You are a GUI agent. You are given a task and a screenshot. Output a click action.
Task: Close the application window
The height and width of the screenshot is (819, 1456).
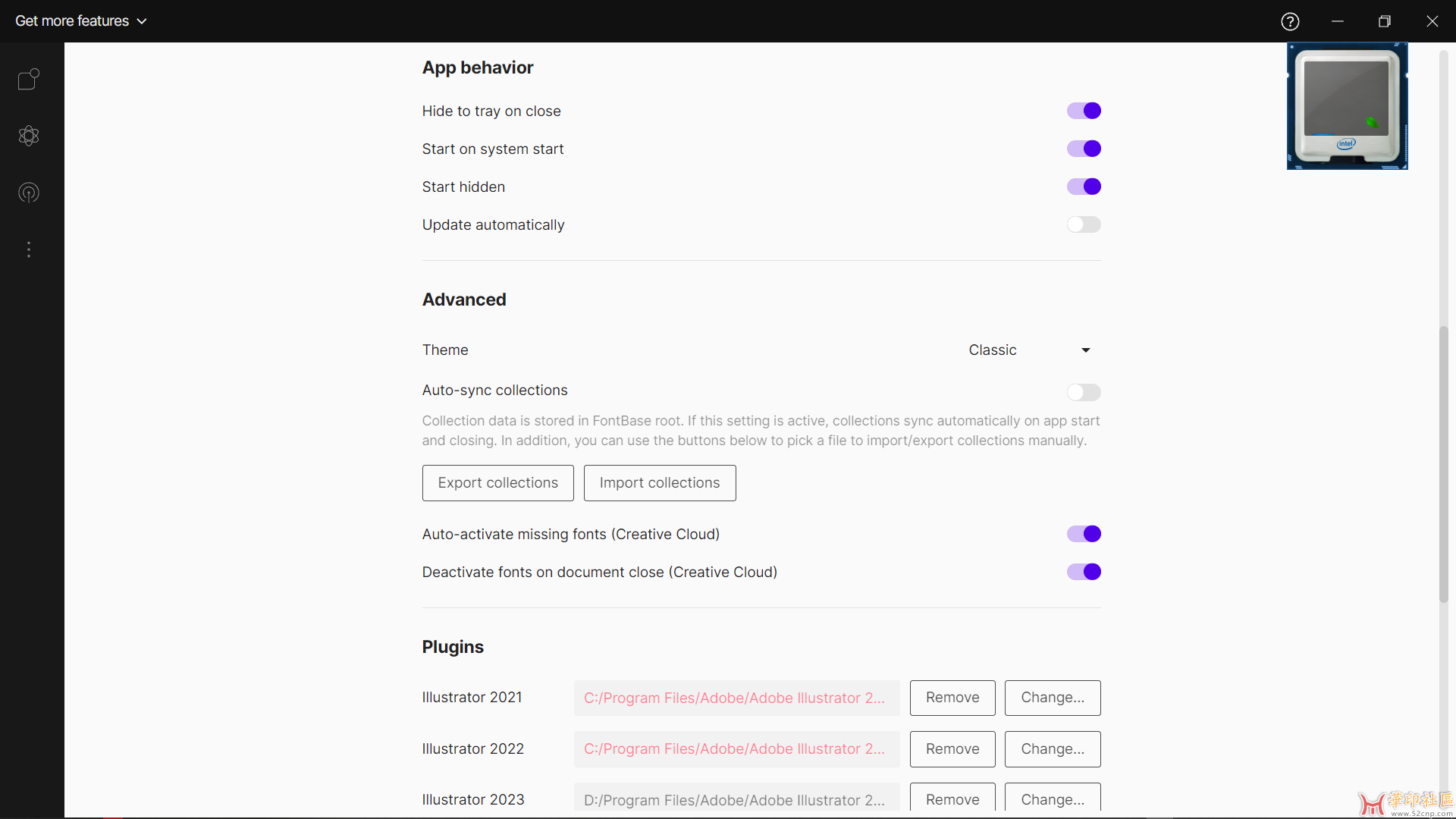click(1432, 21)
